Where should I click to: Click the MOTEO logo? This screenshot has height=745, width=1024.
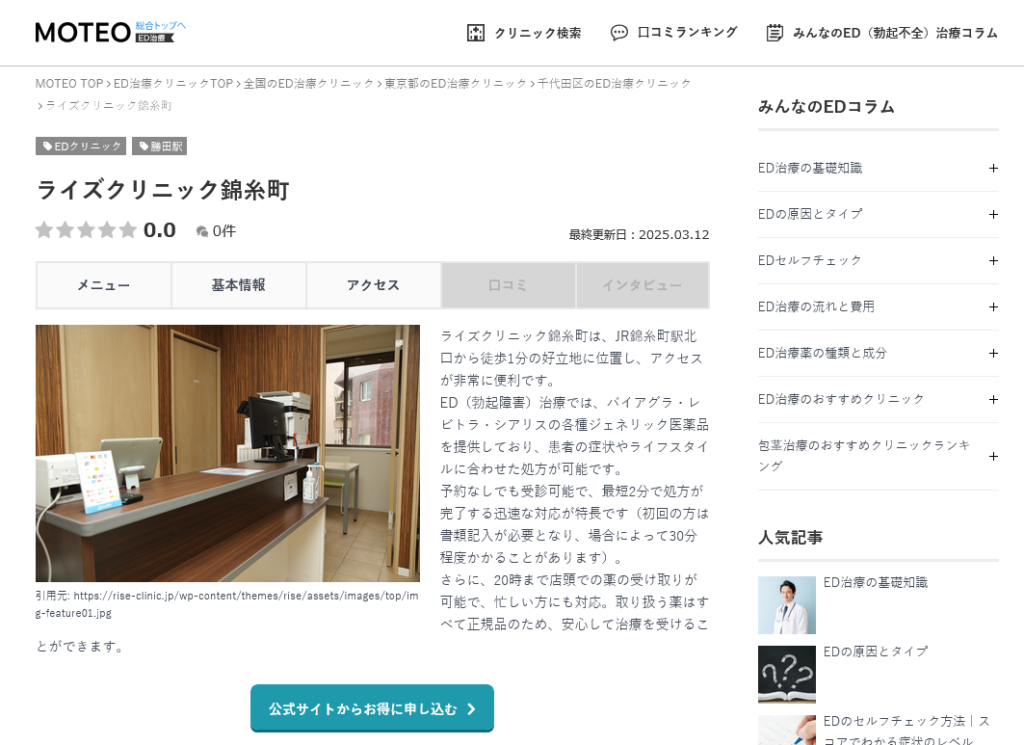tap(83, 32)
